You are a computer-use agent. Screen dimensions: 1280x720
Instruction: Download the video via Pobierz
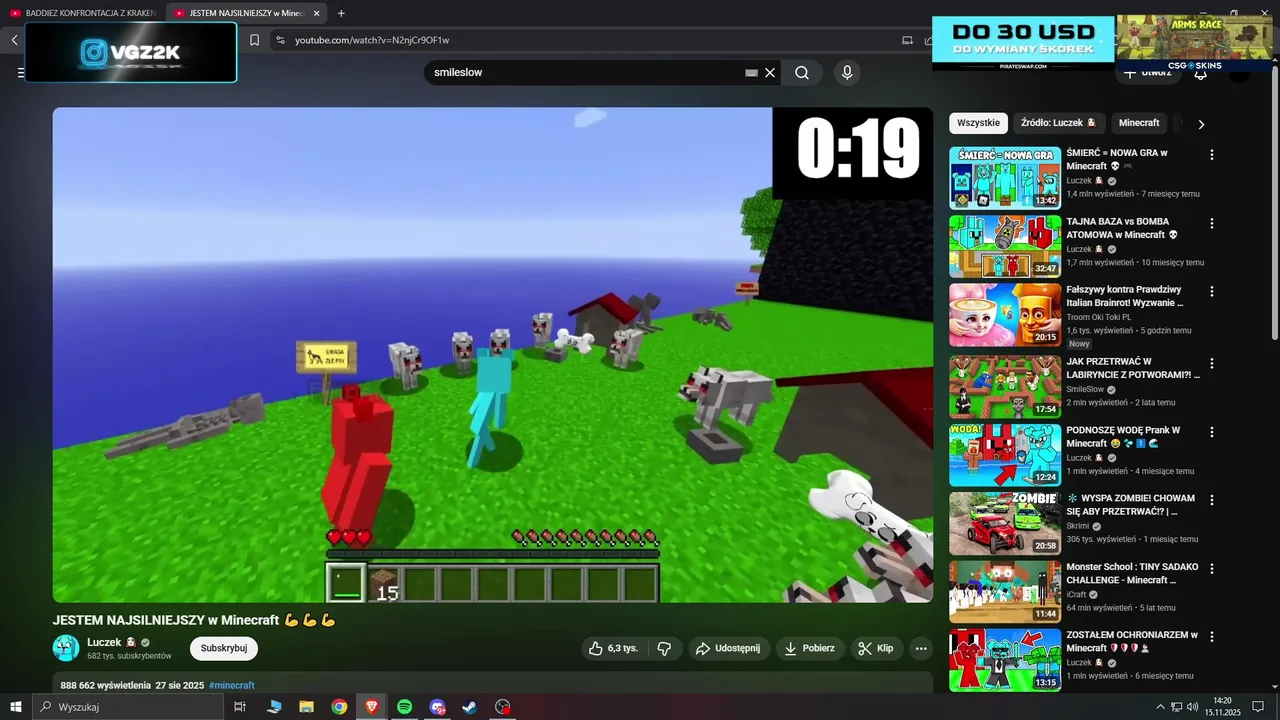810,648
